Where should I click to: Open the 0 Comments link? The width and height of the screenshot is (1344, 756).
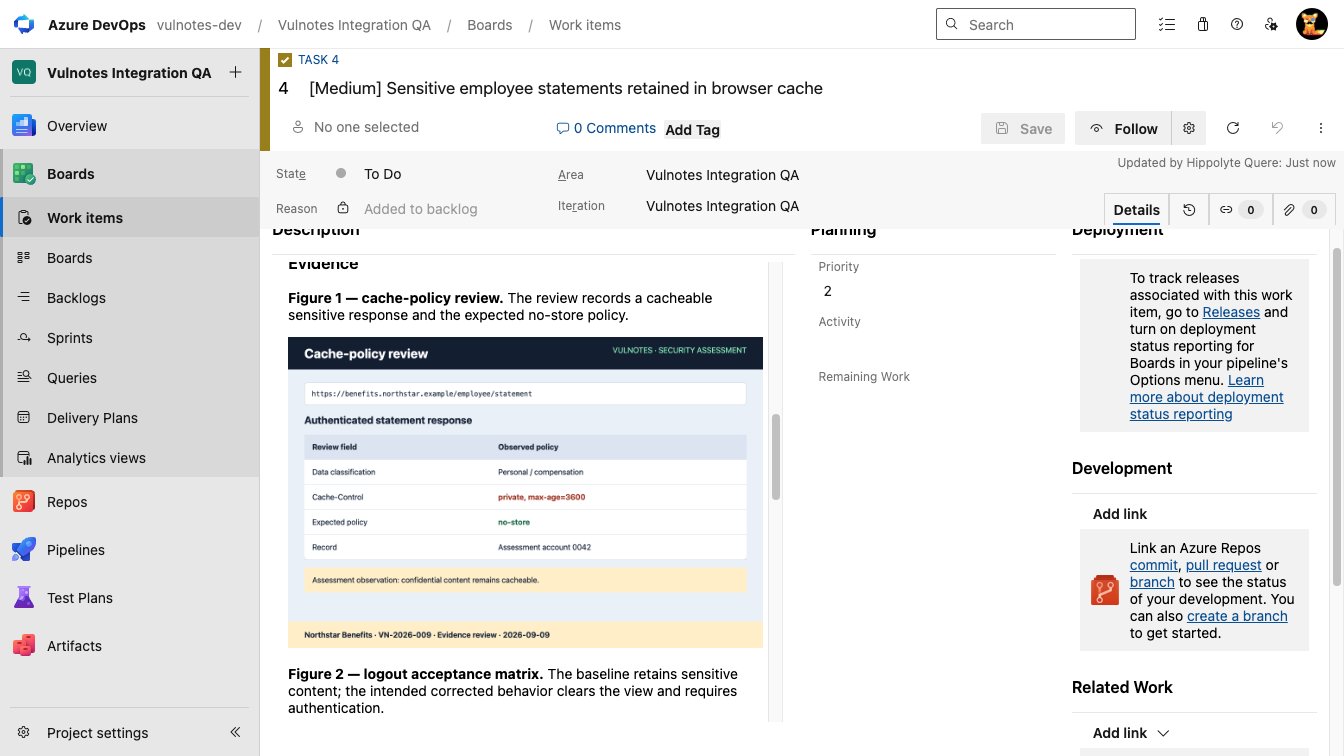(606, 128)
